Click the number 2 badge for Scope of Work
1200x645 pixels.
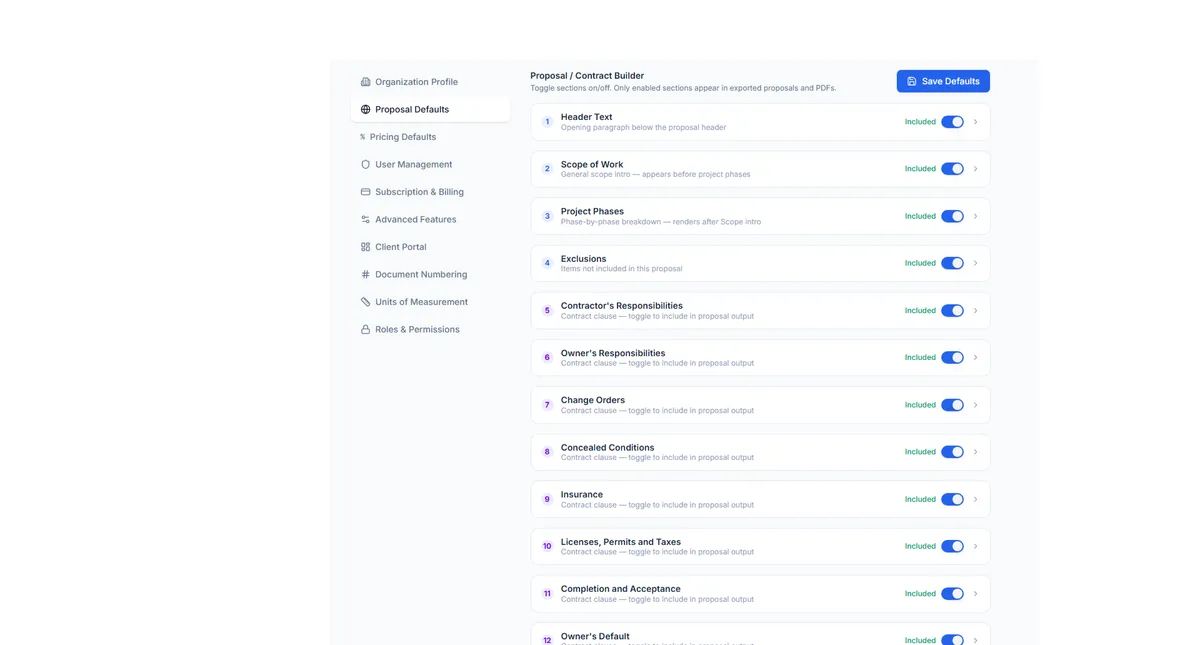pyautogui.click(x=547, y=169)
